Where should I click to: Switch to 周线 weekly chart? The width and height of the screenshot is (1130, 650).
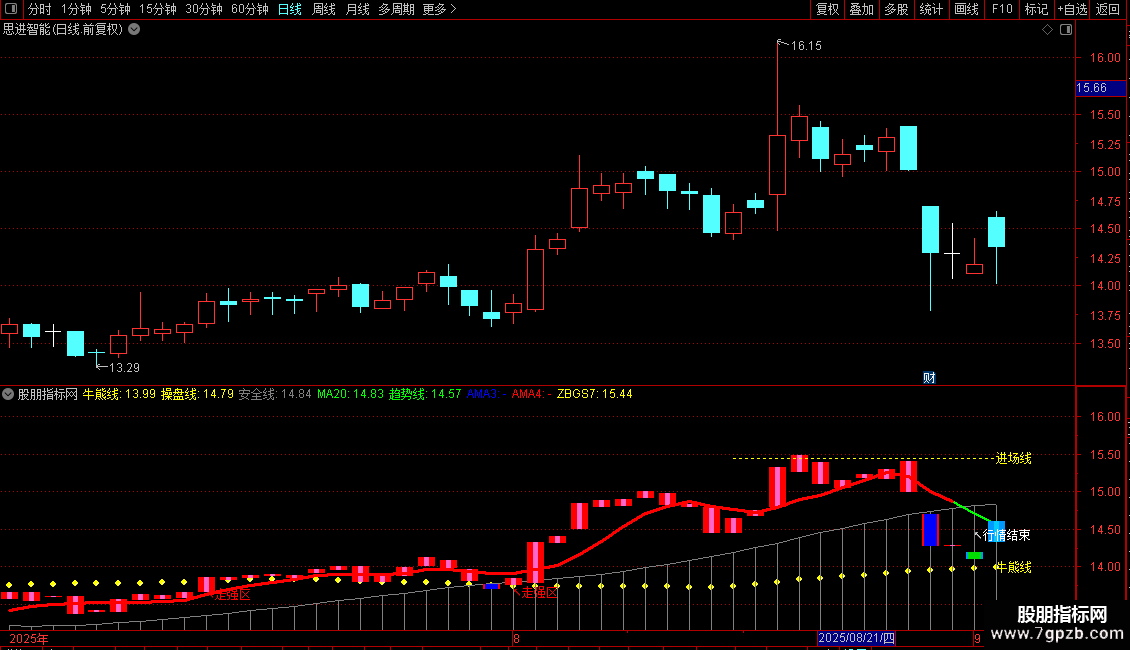click(x=324, y=9)
